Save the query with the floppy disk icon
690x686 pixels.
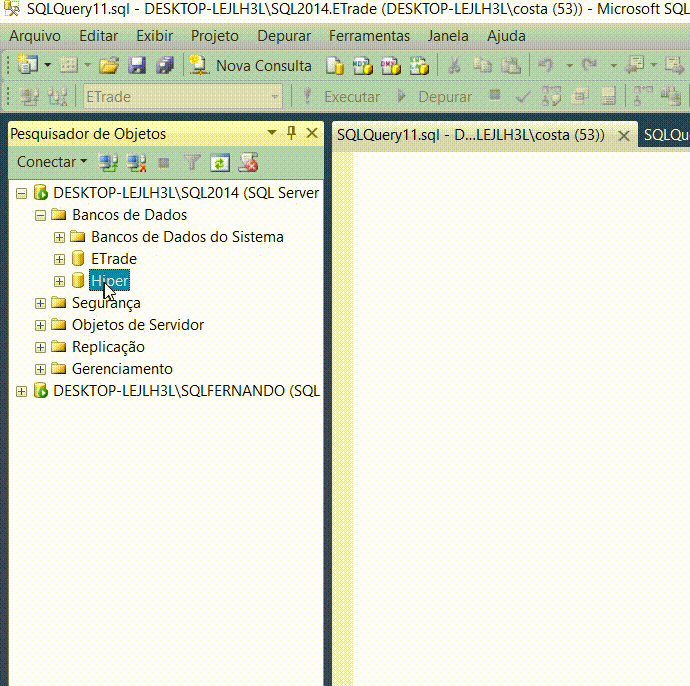pos(137,66)
